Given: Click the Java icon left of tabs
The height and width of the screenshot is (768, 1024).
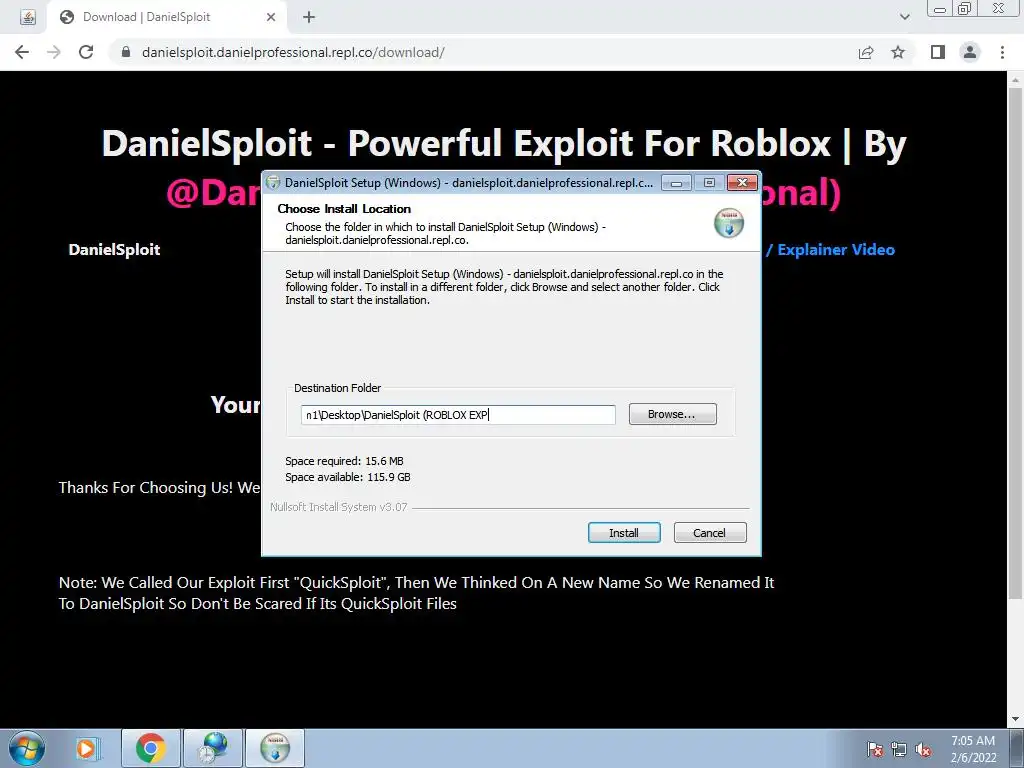Looking at the screenshot, I should (x=27, y=17).
